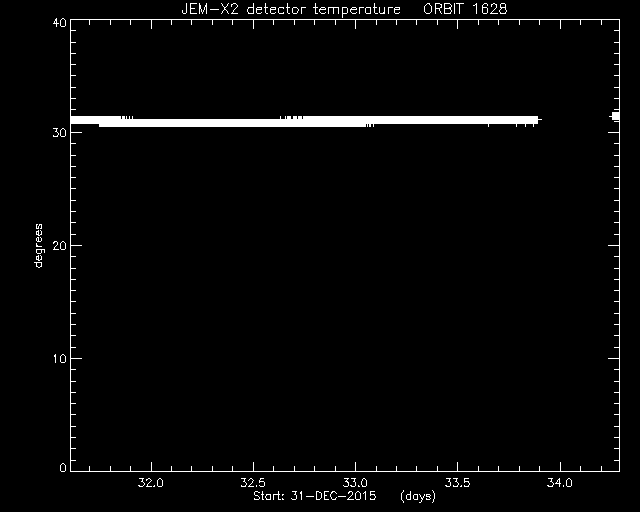Click the plot title 'JEM-X2 detector temperature'
Viewport: 640px width, 512px height.
click(291, 9)
